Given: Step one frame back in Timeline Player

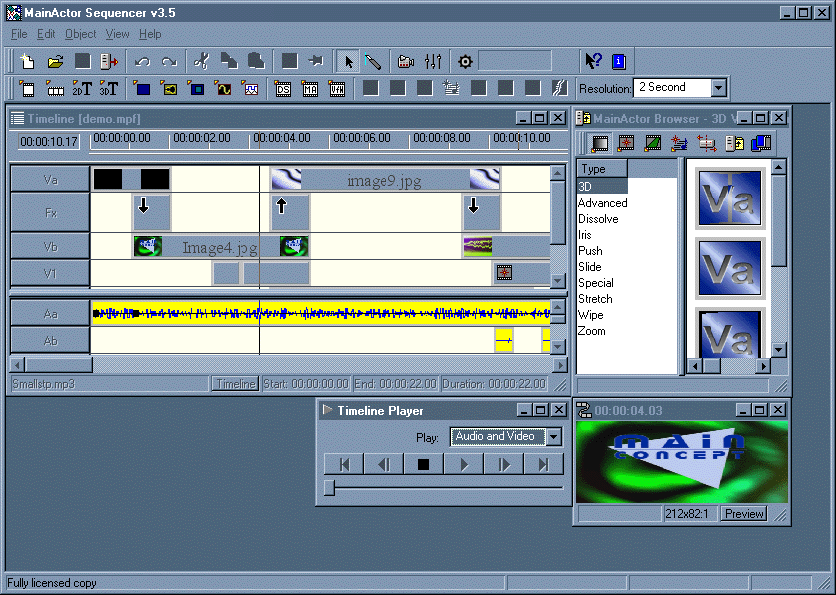Looking at the screenshot, I should coord(384,464).
